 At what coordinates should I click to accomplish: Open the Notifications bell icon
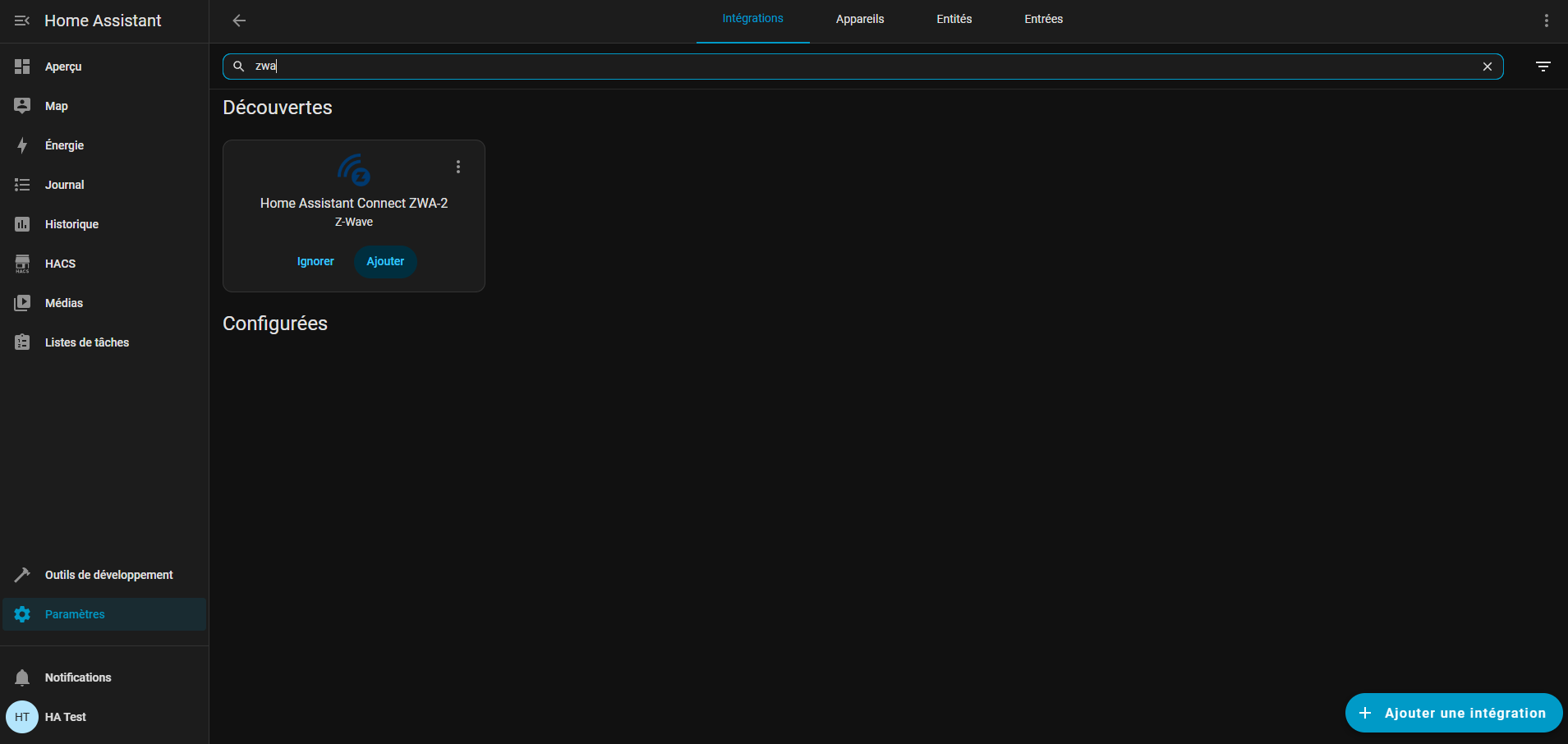coord(22,677)
